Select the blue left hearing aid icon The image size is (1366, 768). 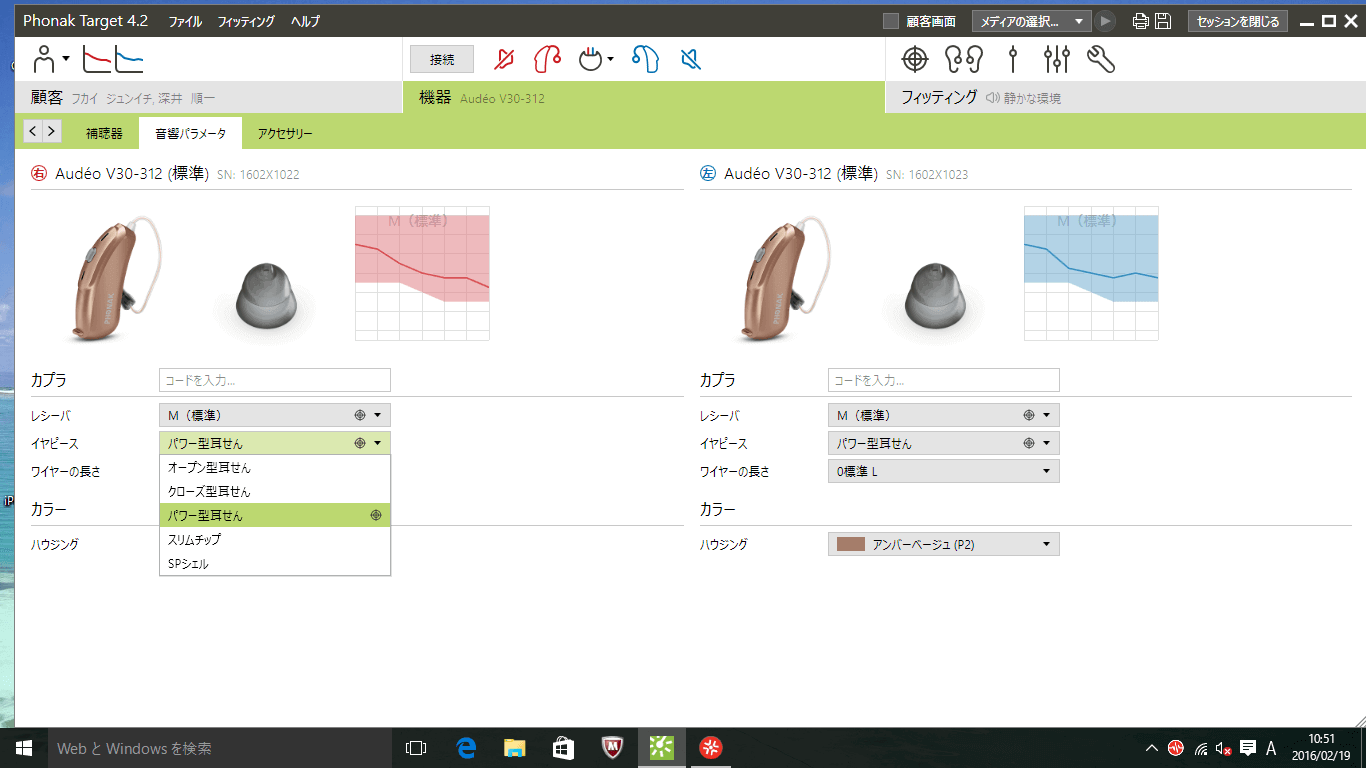point(645,60)
